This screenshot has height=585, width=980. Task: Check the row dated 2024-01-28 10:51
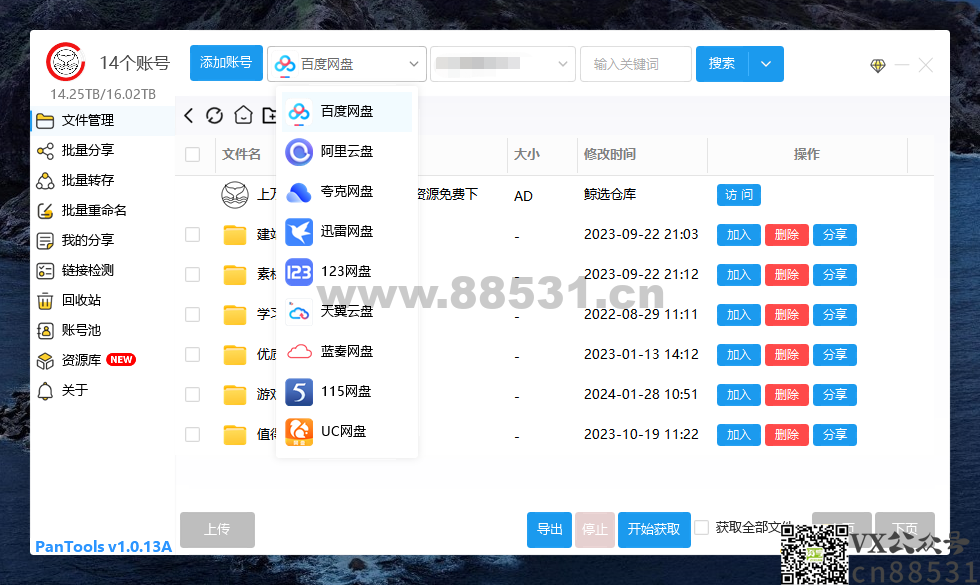coord(192,394)
